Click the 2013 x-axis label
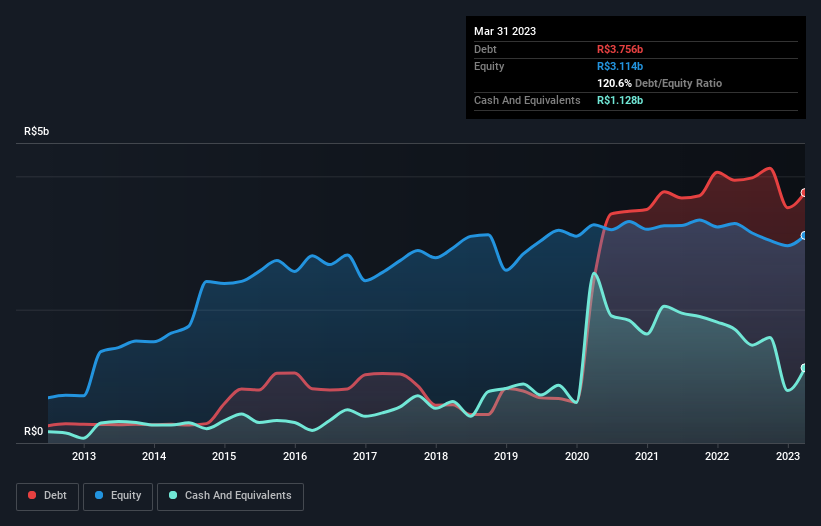Viewport: 821px width, 526px height. tap(84, 456)
